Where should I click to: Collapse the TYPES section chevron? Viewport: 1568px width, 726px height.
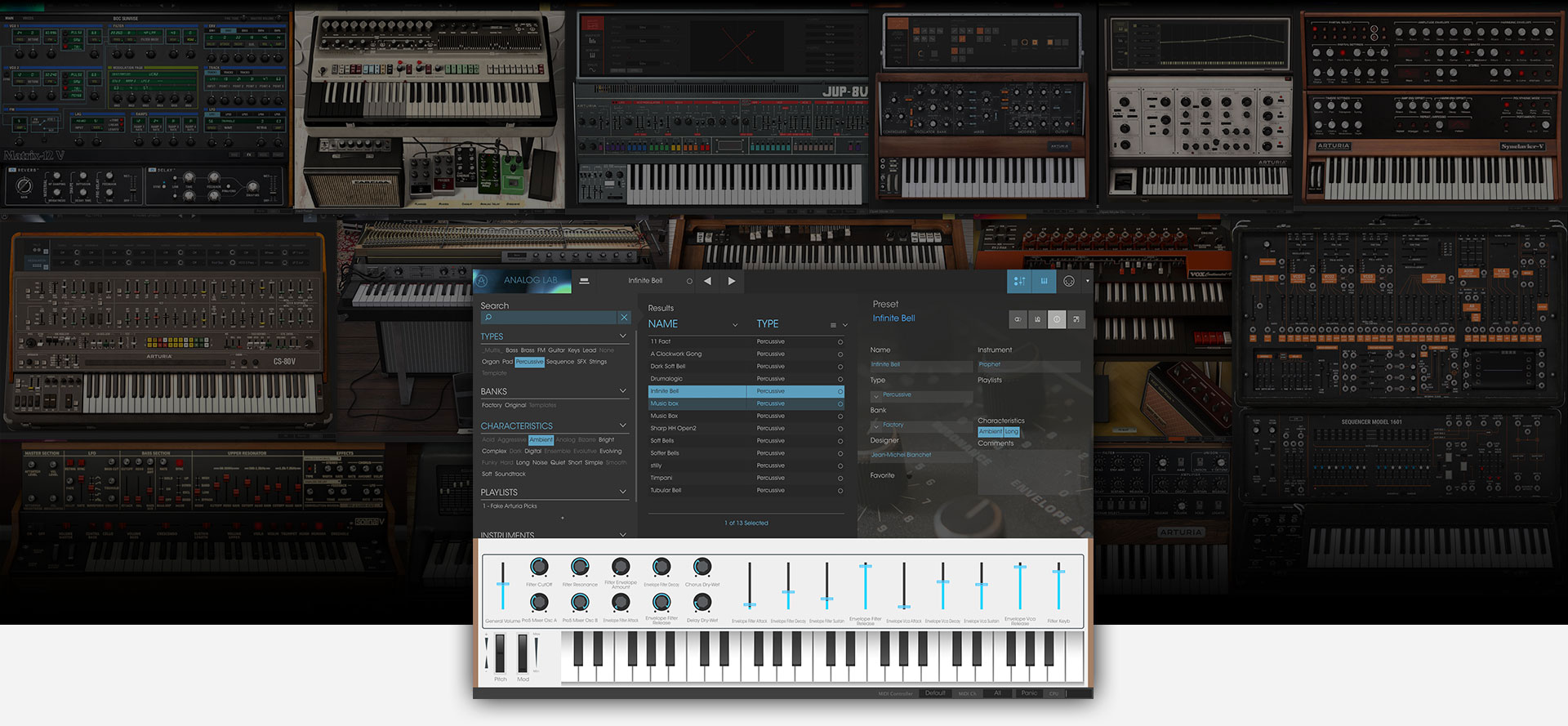623,336
